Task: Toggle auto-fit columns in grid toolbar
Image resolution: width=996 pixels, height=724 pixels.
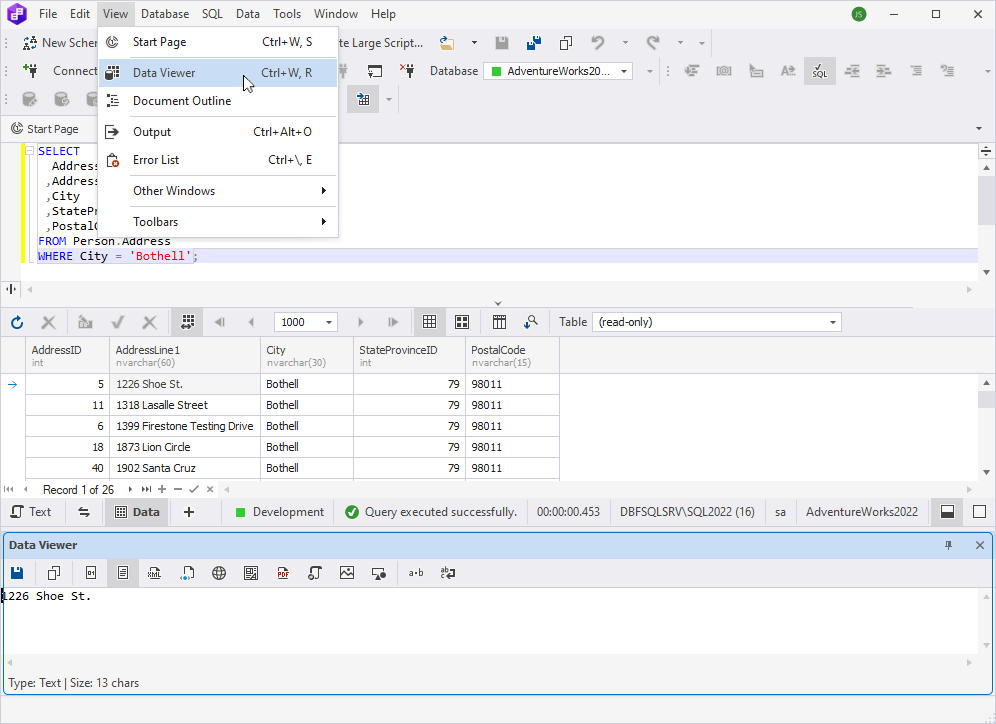Action: 187,322
